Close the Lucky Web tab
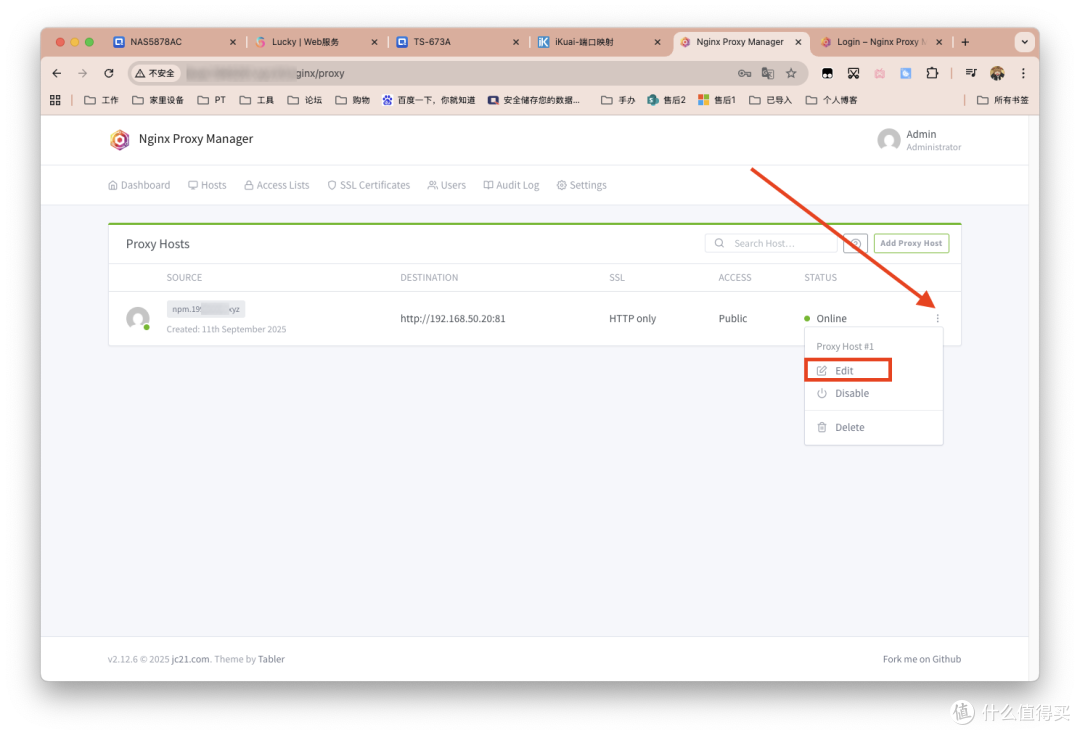This screenshot has width=1080, height=735. [374, 42]
